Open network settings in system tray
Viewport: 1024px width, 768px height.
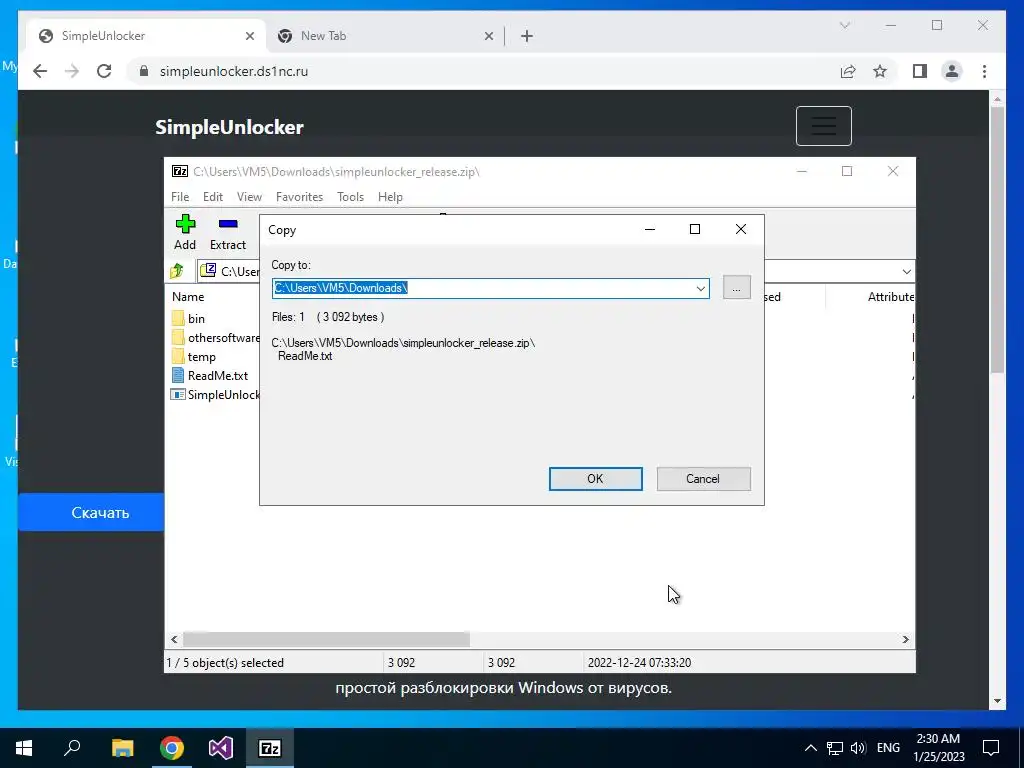click(x=834, y=748)
